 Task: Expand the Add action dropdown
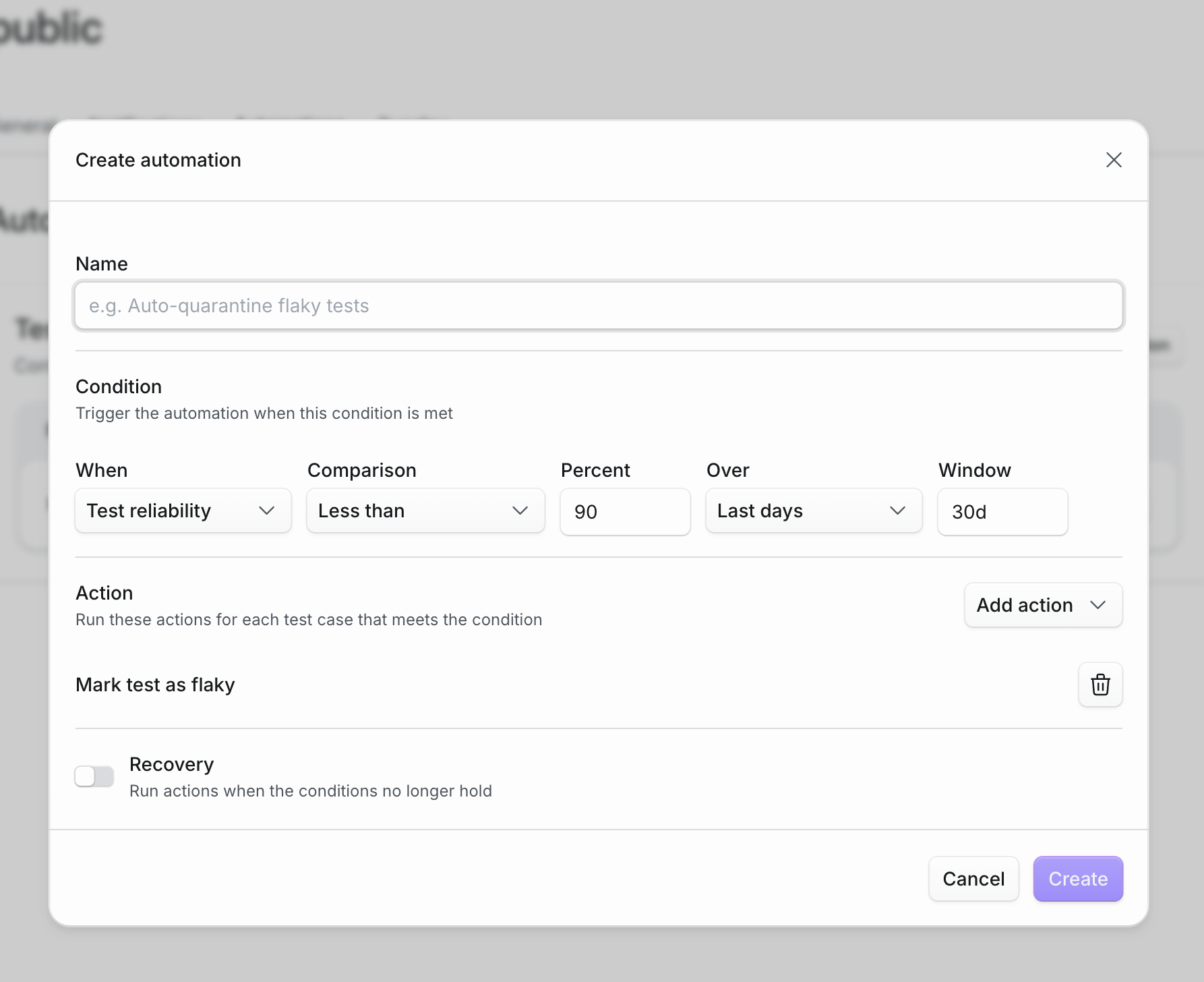(x=1043, y=605)
